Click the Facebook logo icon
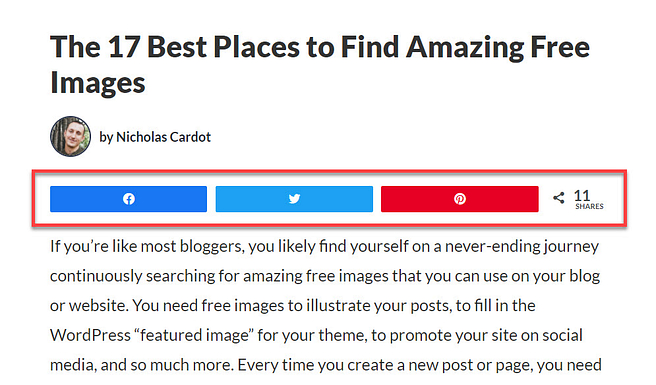This screenshot has width=656, height=385. click(x=129, y=199)
